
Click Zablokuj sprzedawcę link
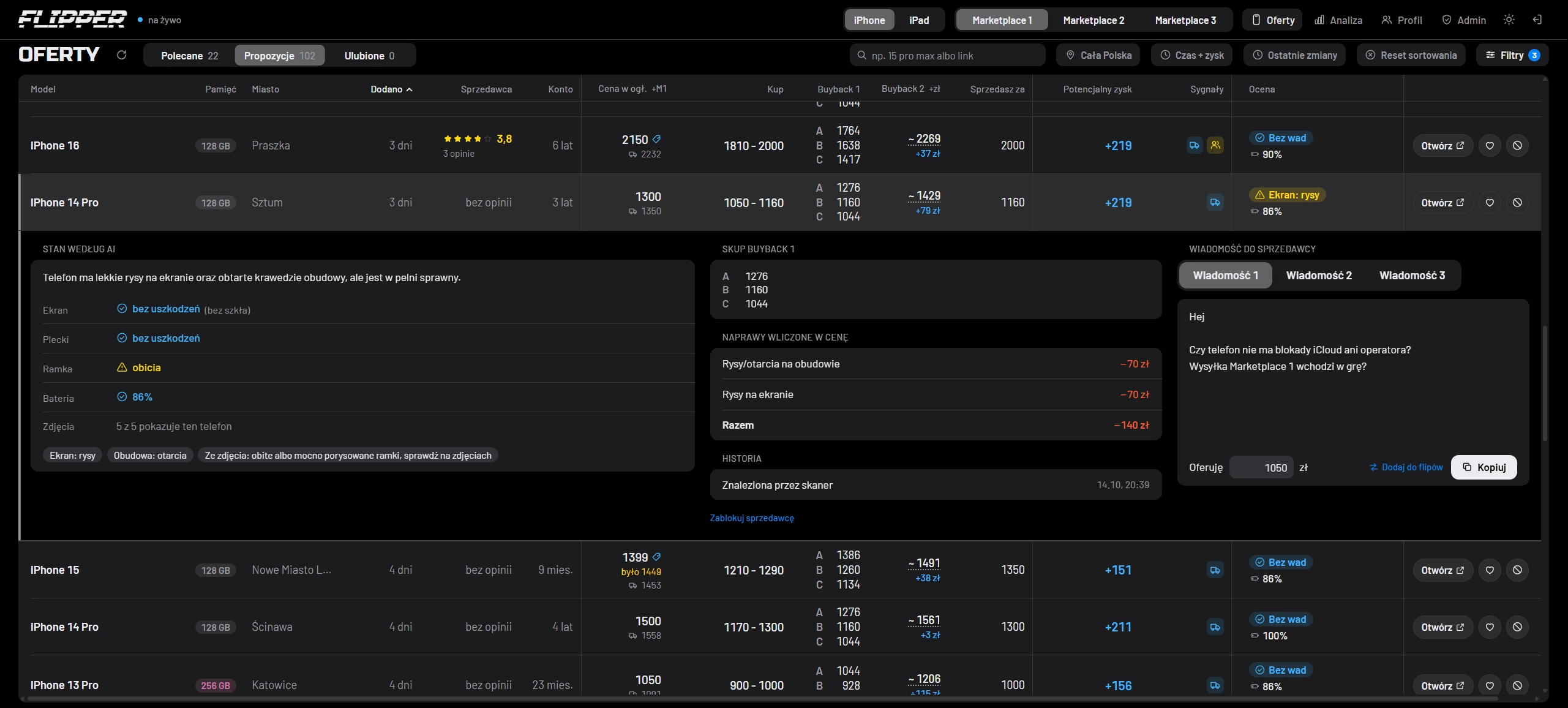(x=752, y=518)
